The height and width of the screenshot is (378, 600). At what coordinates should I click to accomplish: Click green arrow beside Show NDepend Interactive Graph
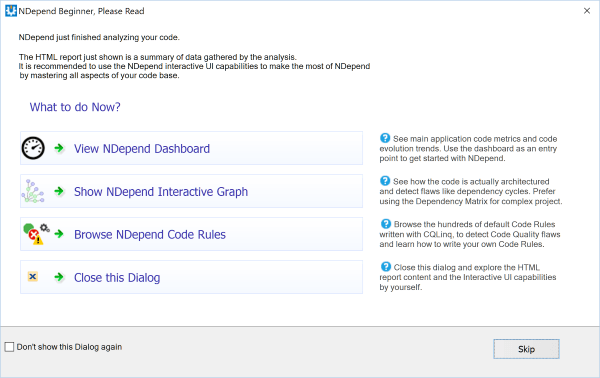coord(59,191)
